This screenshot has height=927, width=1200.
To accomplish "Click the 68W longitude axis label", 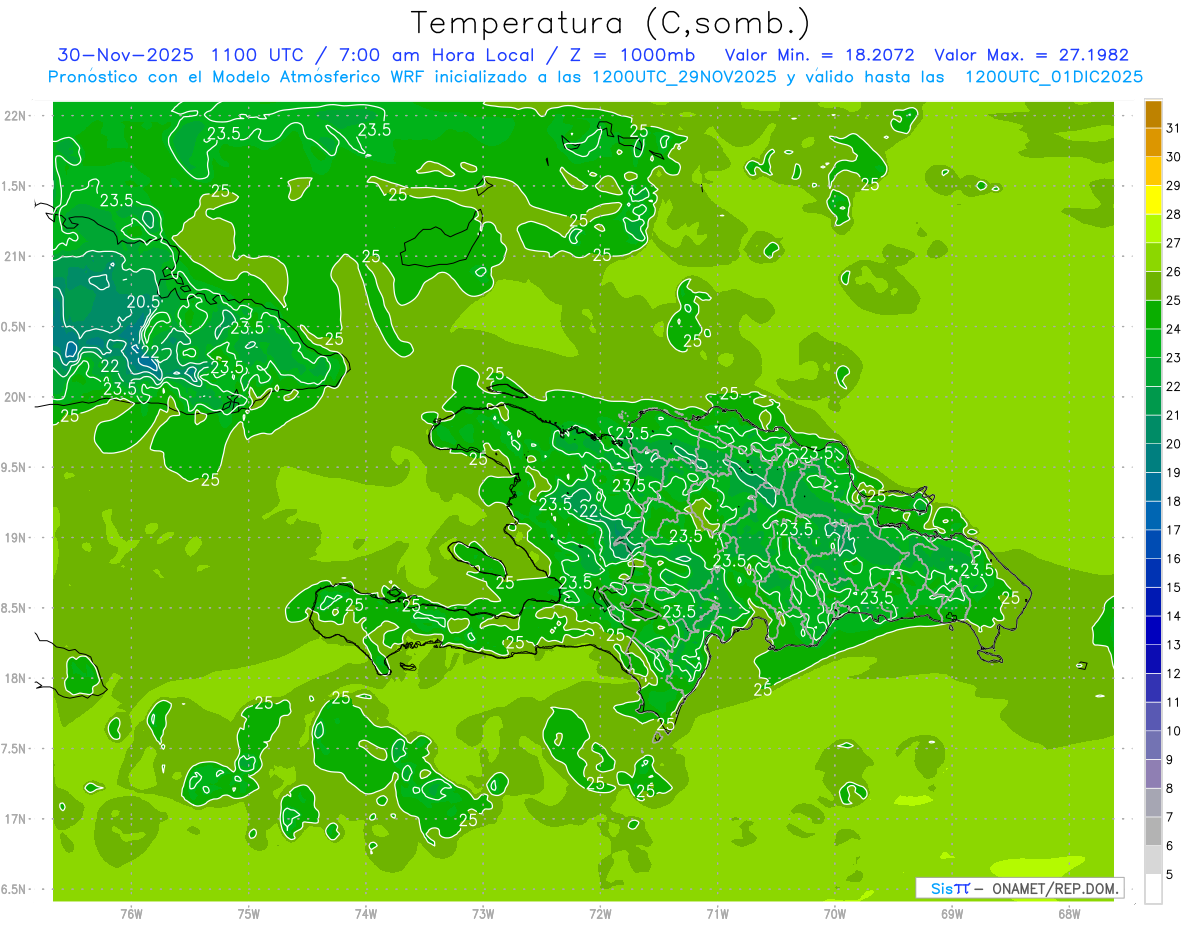I will [x=1068, y=914].
